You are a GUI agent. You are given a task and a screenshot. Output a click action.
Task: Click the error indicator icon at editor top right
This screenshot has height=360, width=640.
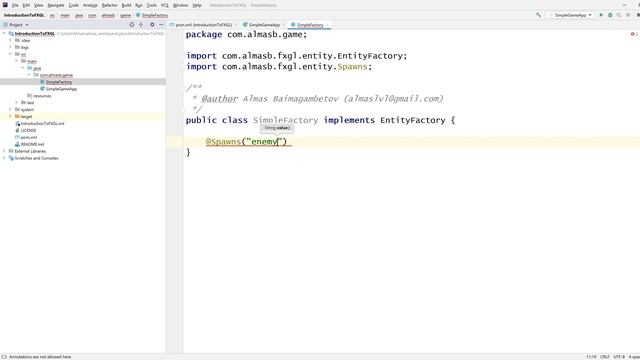point(633,34)
